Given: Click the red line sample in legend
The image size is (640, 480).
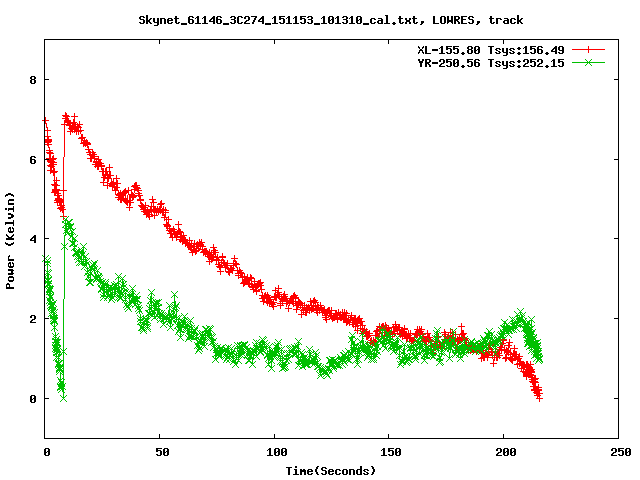Looking at the screenshot, I should (x=589, y=49).
